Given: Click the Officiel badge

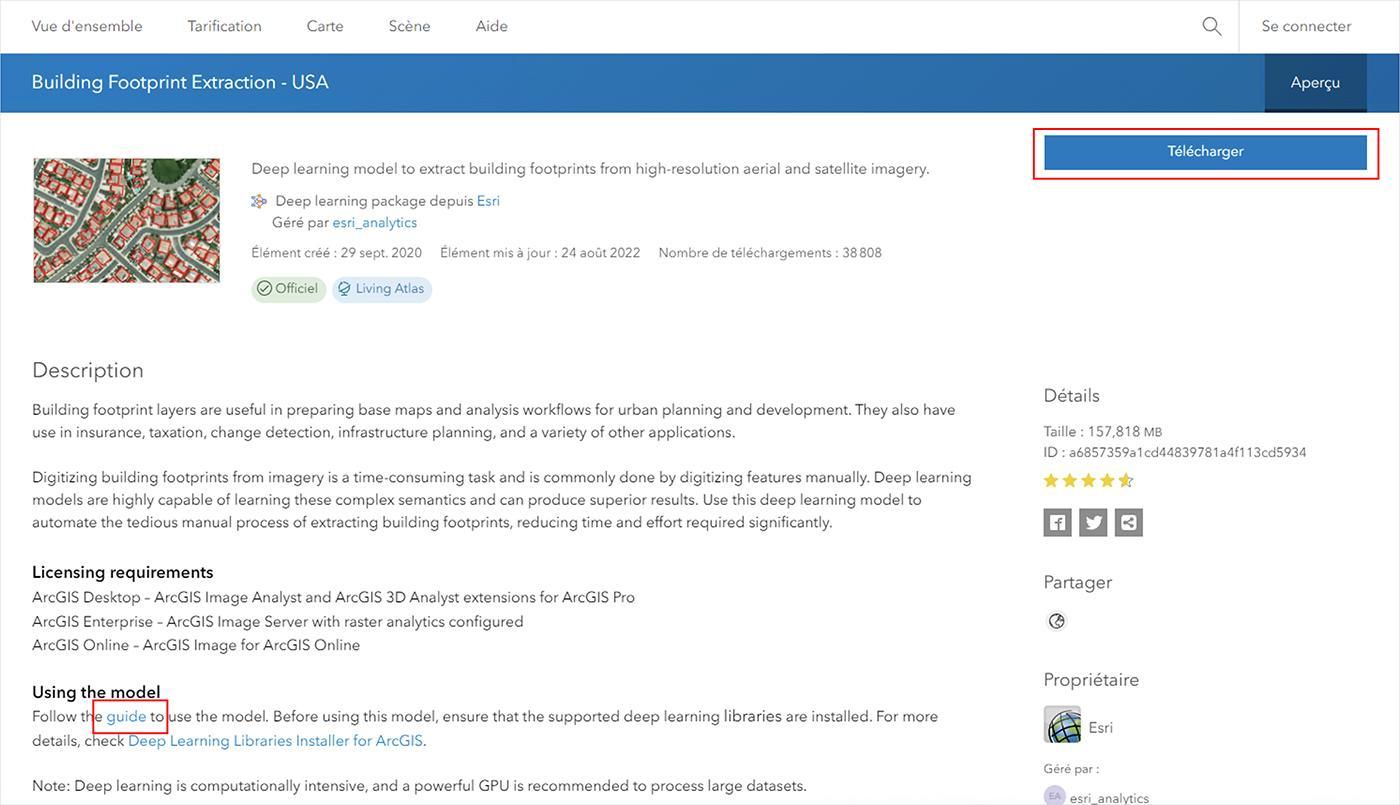Looking at the screenshot, I should tap(288, 289).
